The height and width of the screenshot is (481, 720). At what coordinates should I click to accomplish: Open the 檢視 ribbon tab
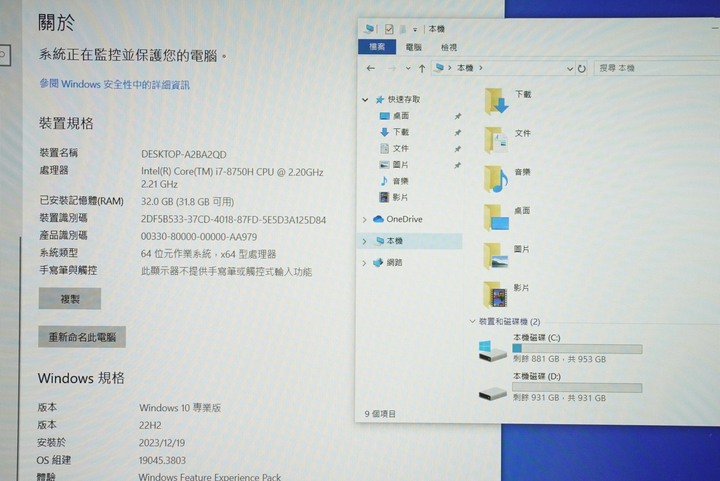(x=449, y=47)
